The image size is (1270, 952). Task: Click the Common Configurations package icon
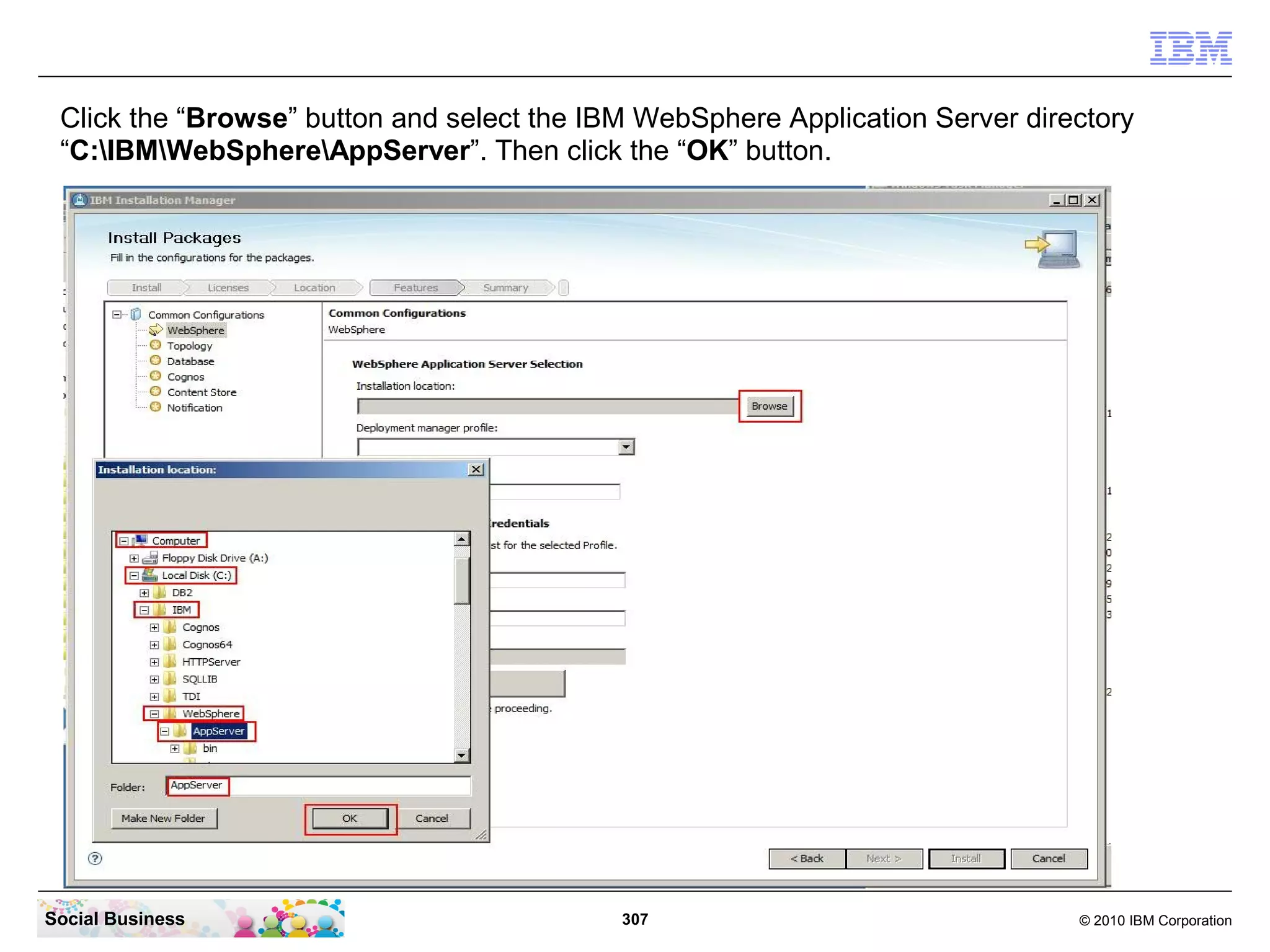point(136,314)
